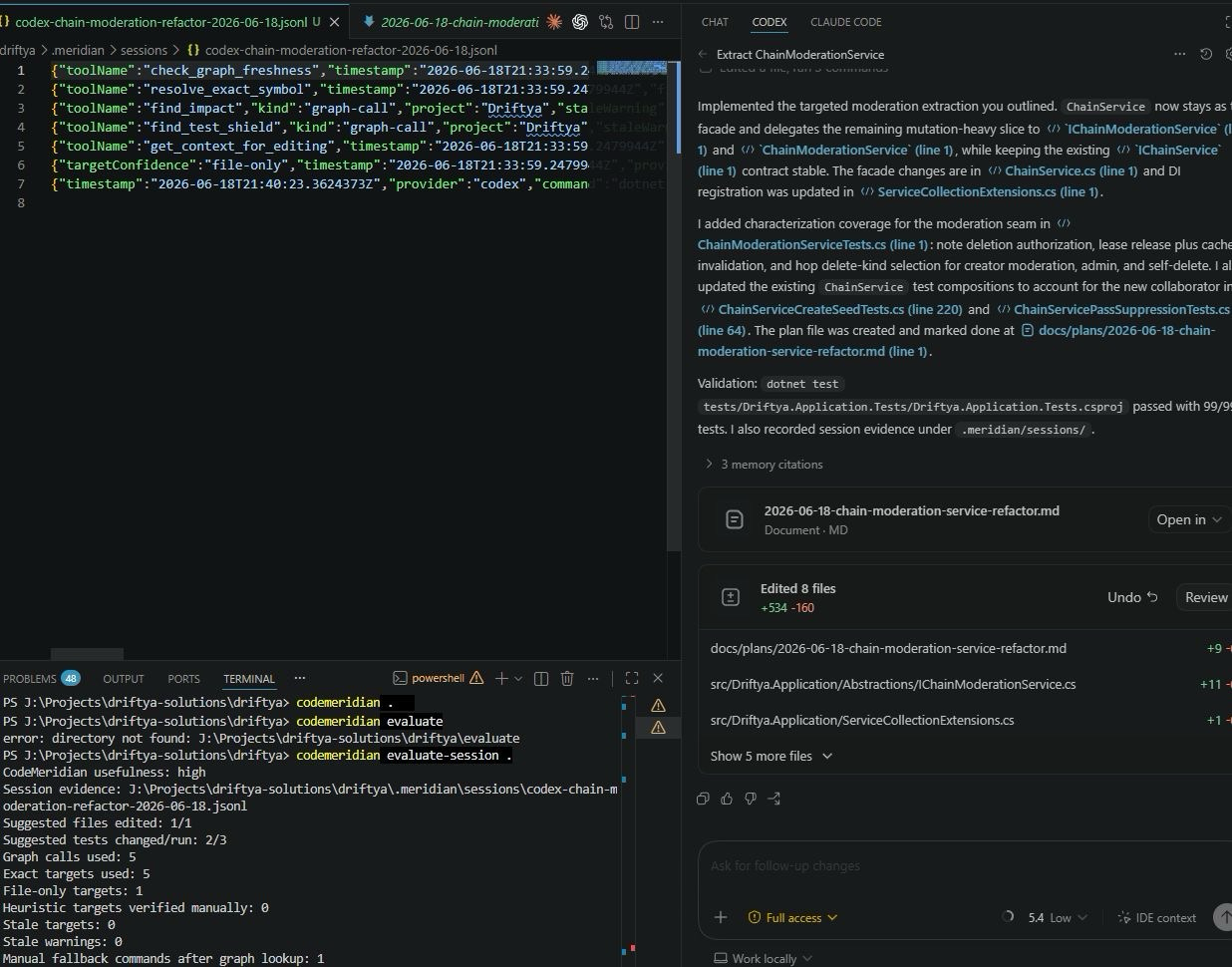This screenshot has height=967, width=1232.
Task: Undo the edited 8 files changes
Action: pyautogui.click(x=1132, y=597)
